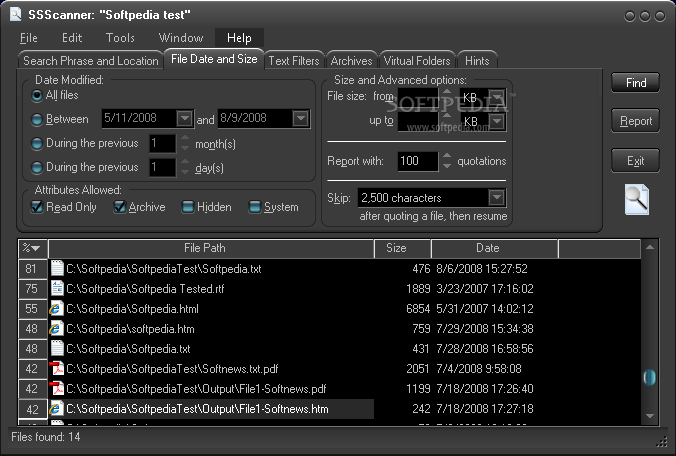Decrease the day(s) spinner value
Screen dimensions: 676x456
[185, 172]
